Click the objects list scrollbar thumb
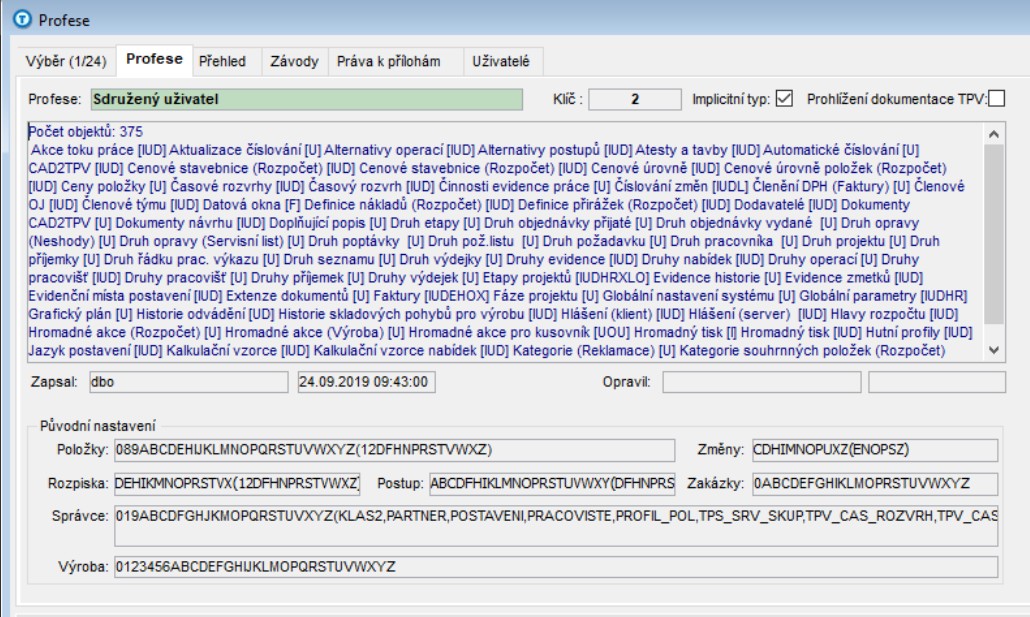The width and height of the screenshot is (1030, 617). tap(992, 240)
